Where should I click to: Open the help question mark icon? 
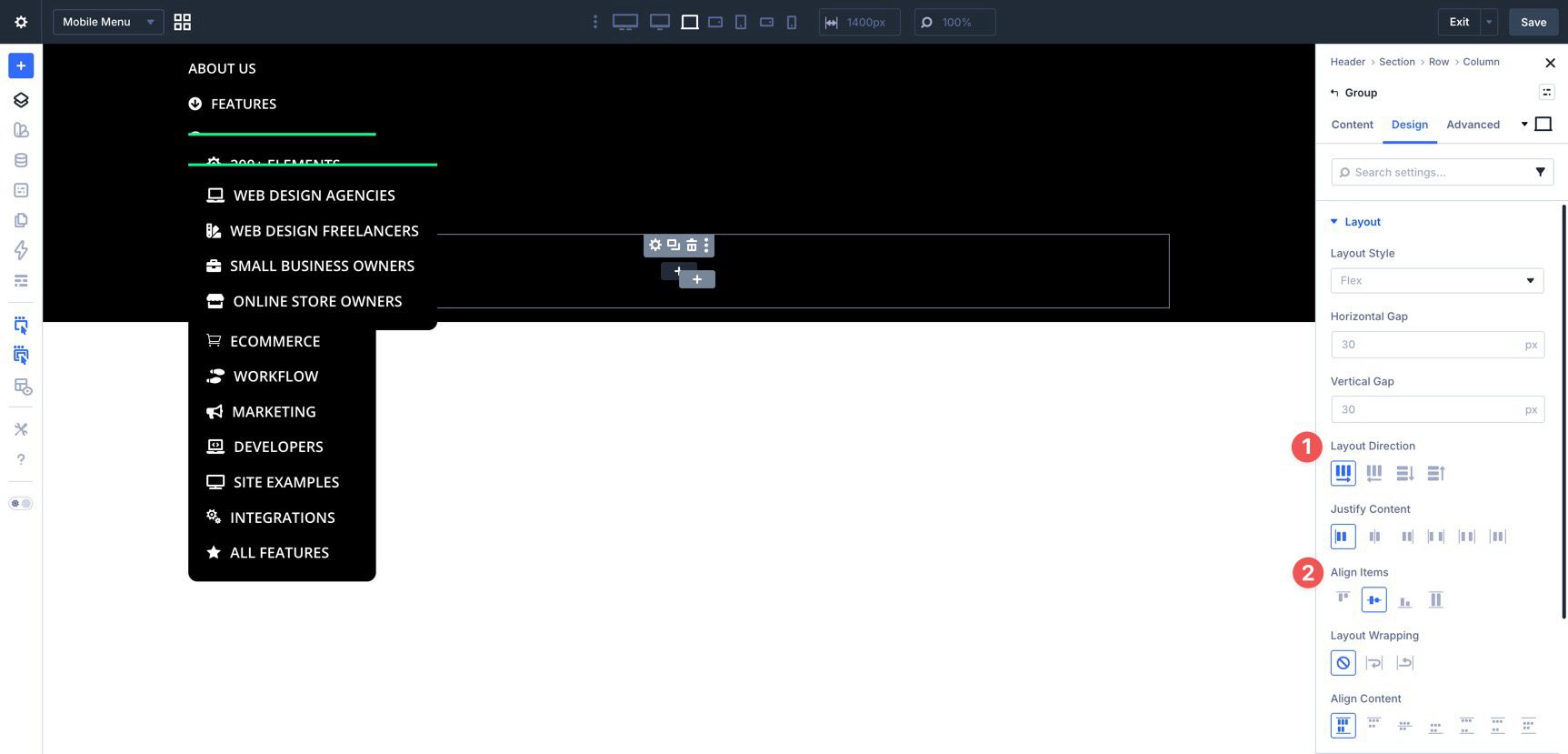click(21, 459)
